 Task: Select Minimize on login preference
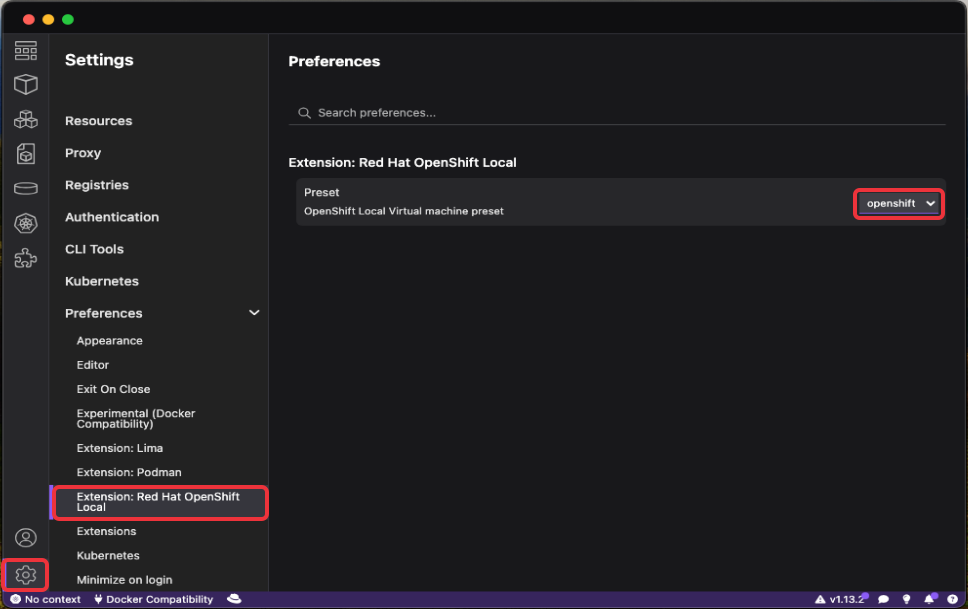124,580
